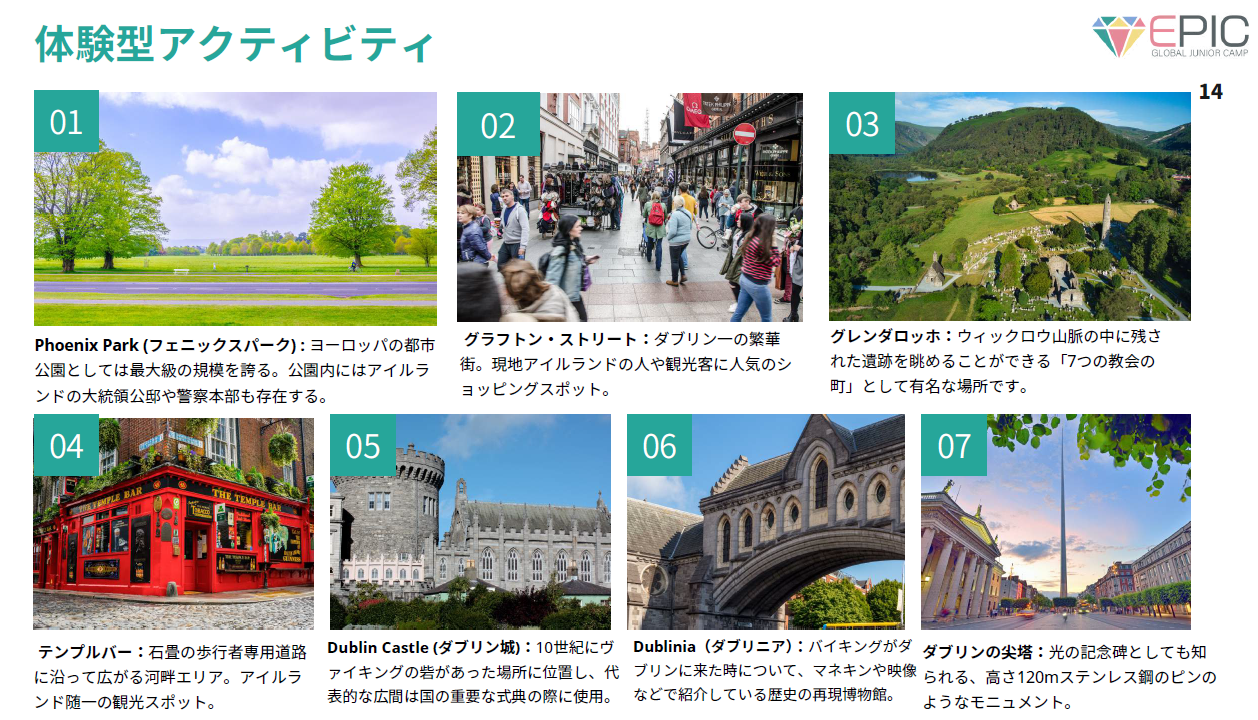Click the EPIC diamond logo icon

pos(1118,36)
